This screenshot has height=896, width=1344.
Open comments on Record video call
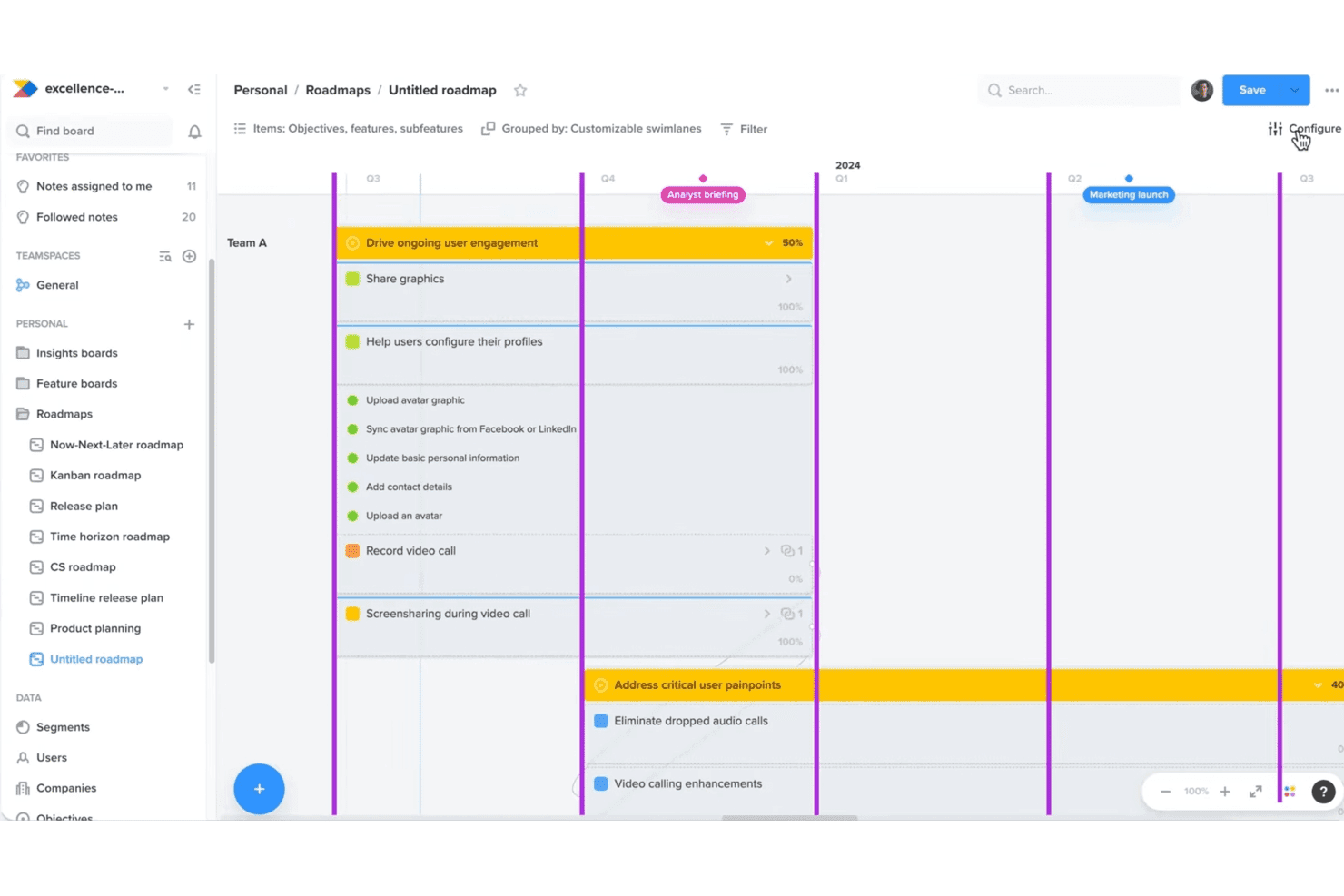click(x=792, y=551)
